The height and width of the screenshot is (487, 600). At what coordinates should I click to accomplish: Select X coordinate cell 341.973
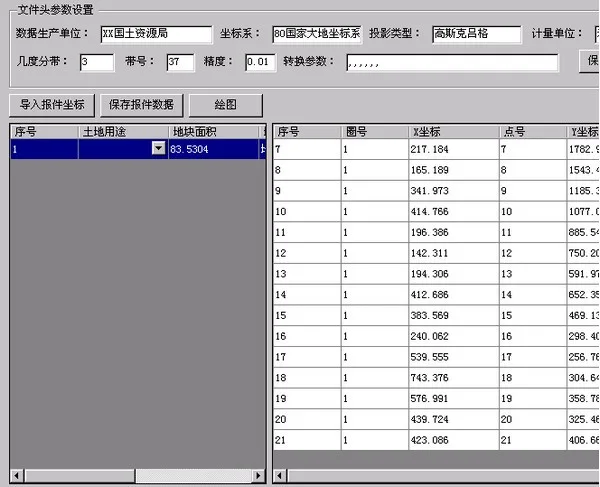(454, 191)
